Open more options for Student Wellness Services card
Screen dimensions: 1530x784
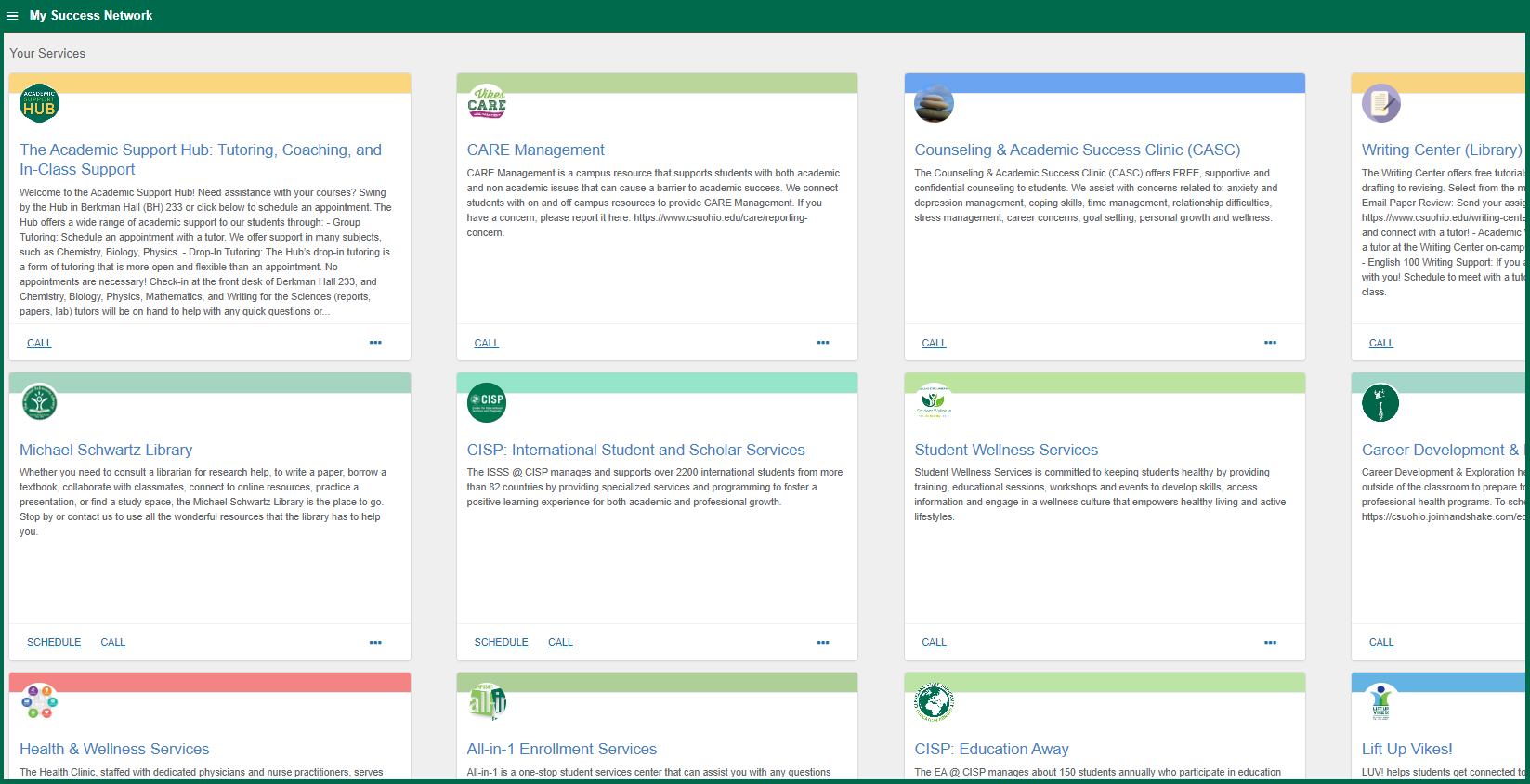pyautogui.click(x=1270, y=643)
